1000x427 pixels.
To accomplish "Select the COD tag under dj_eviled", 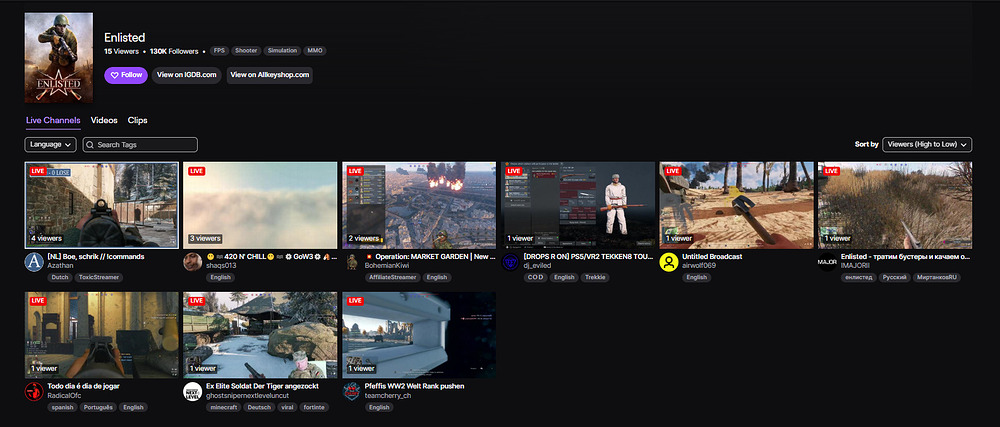I will coord(535,277).
